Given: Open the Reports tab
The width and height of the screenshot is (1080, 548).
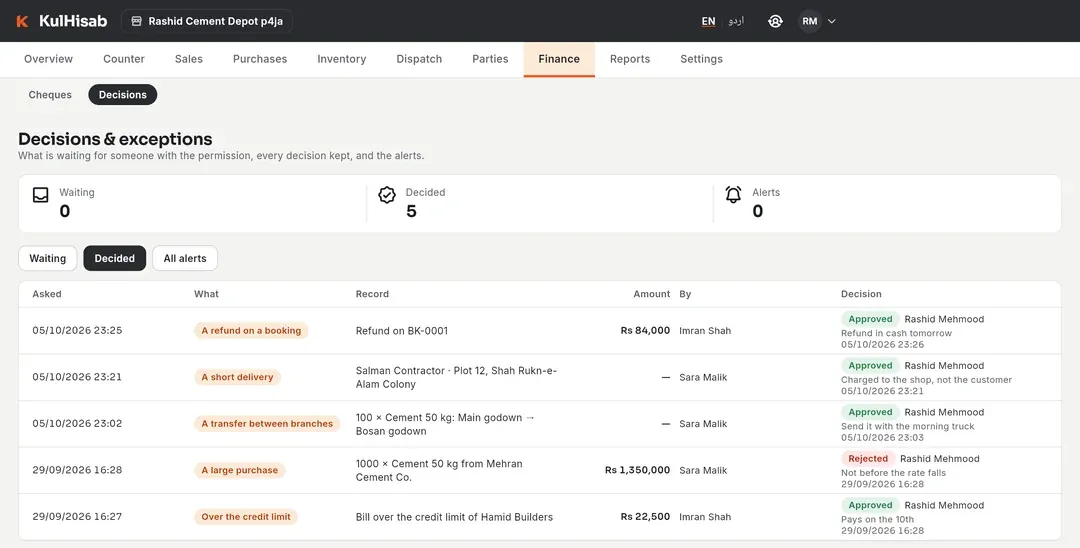Looking at the screenshot, I should [630, 59].
